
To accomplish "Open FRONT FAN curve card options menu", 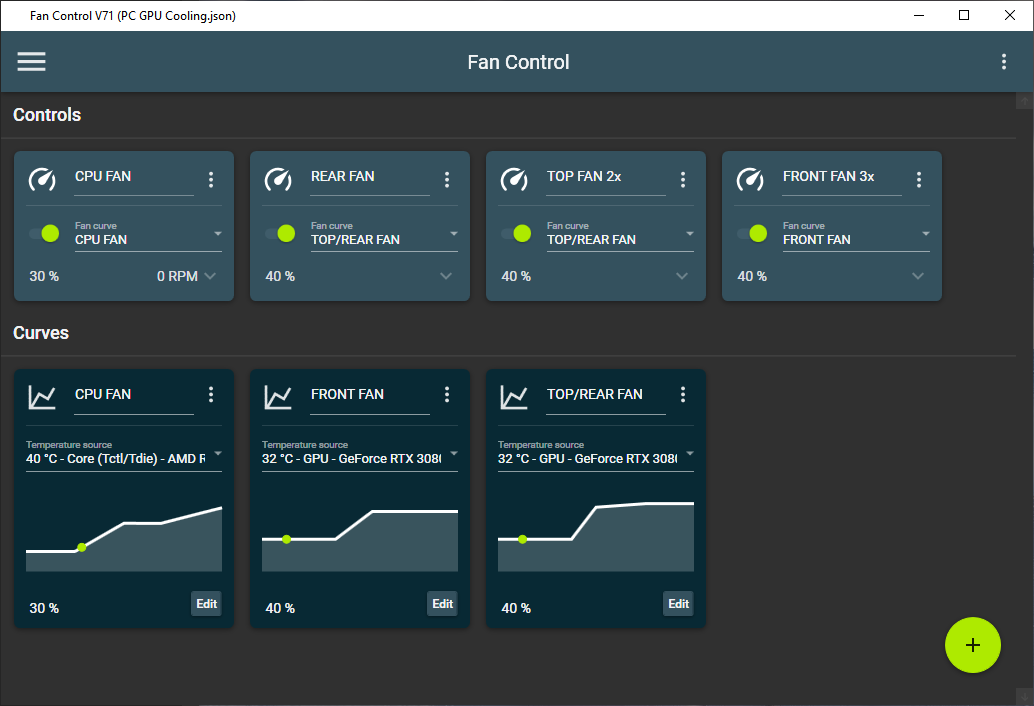I will click(447, 394).
